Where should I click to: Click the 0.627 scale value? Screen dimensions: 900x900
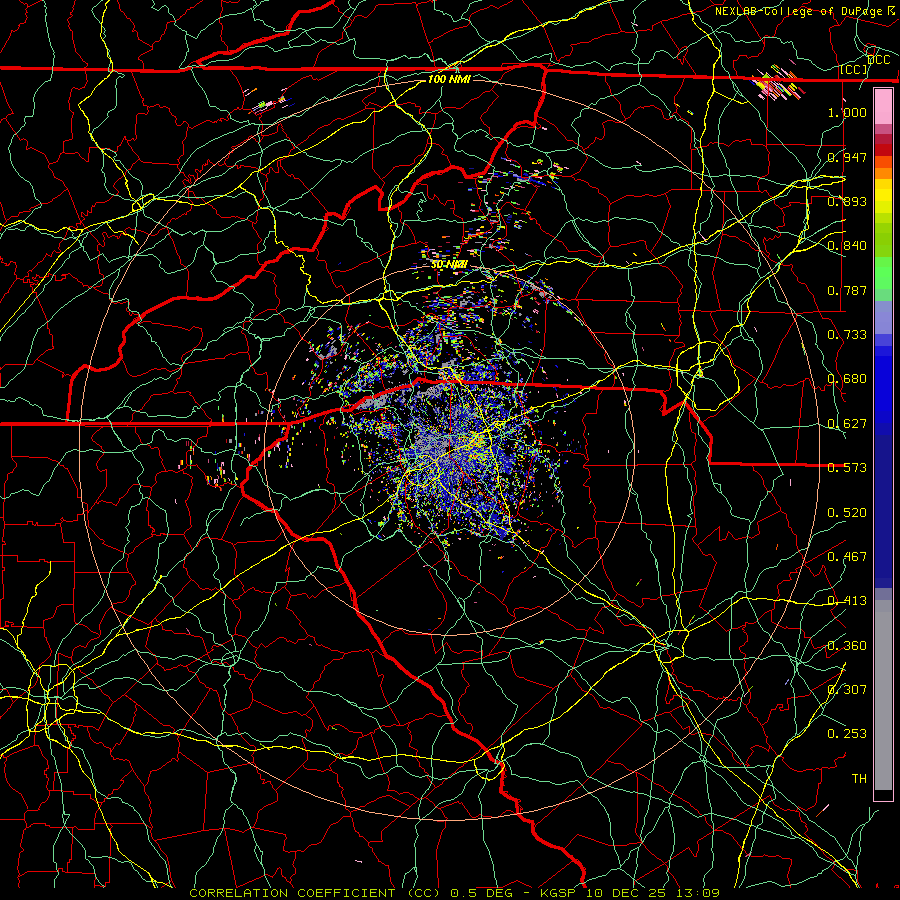[847, 424]
